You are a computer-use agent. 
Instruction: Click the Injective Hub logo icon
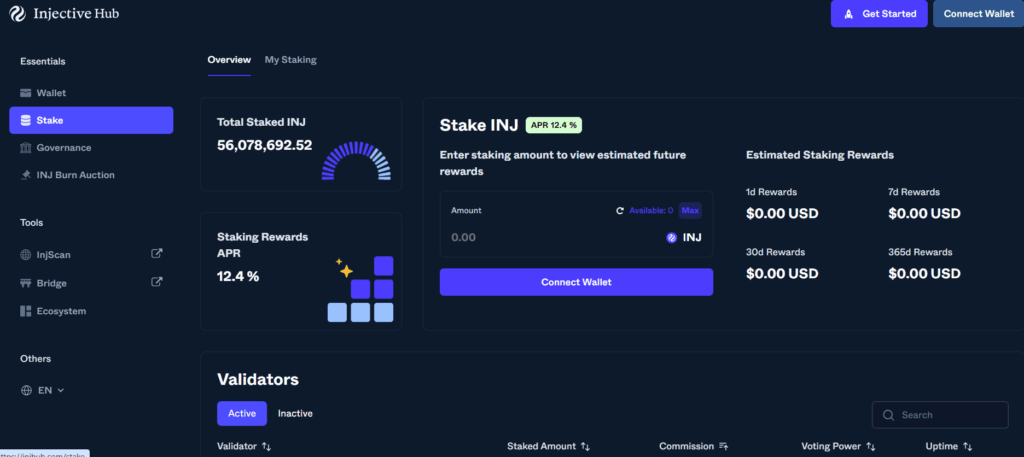(18, 13)
